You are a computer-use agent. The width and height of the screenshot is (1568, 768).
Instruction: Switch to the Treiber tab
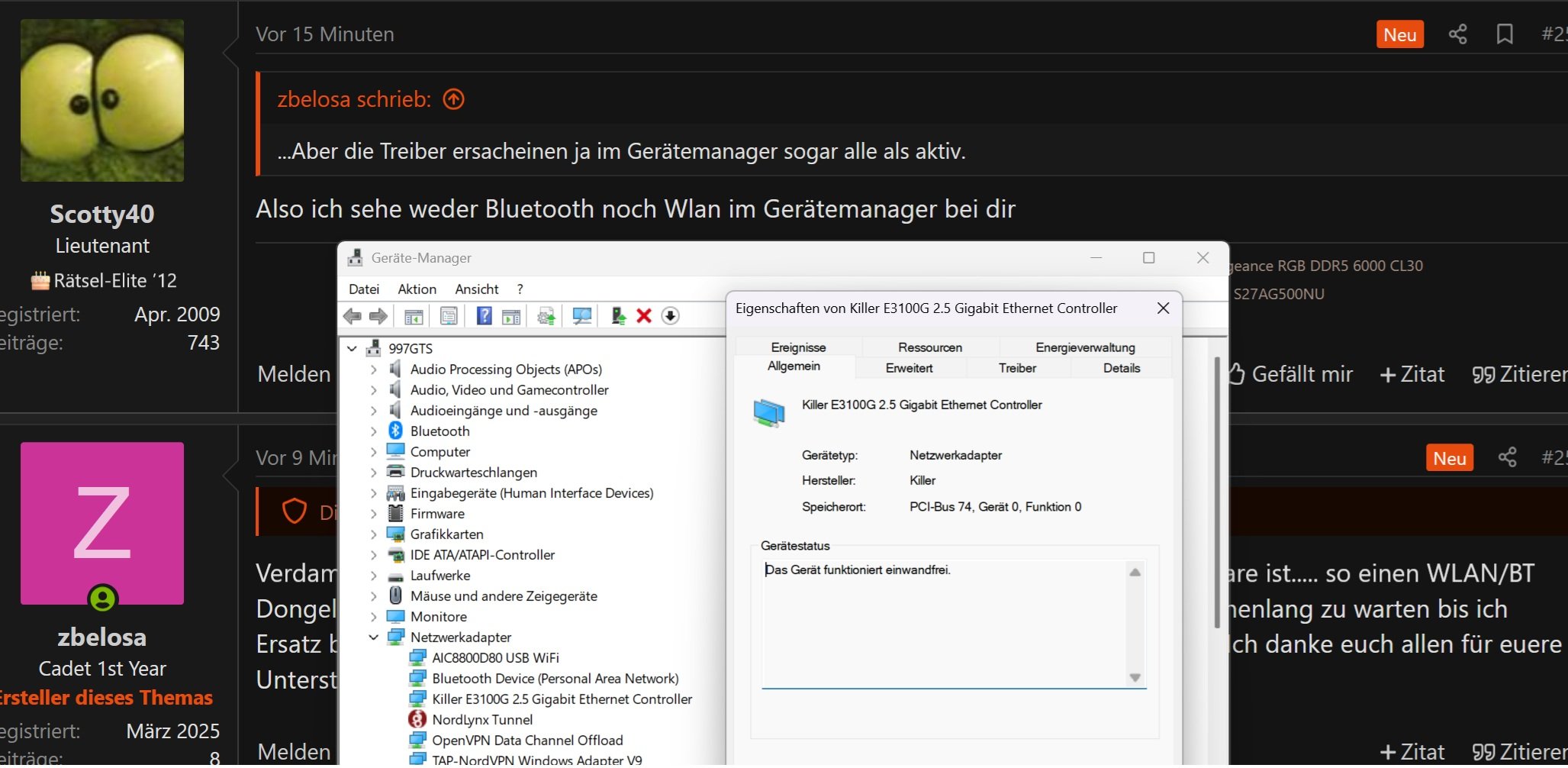(1017, 368)
